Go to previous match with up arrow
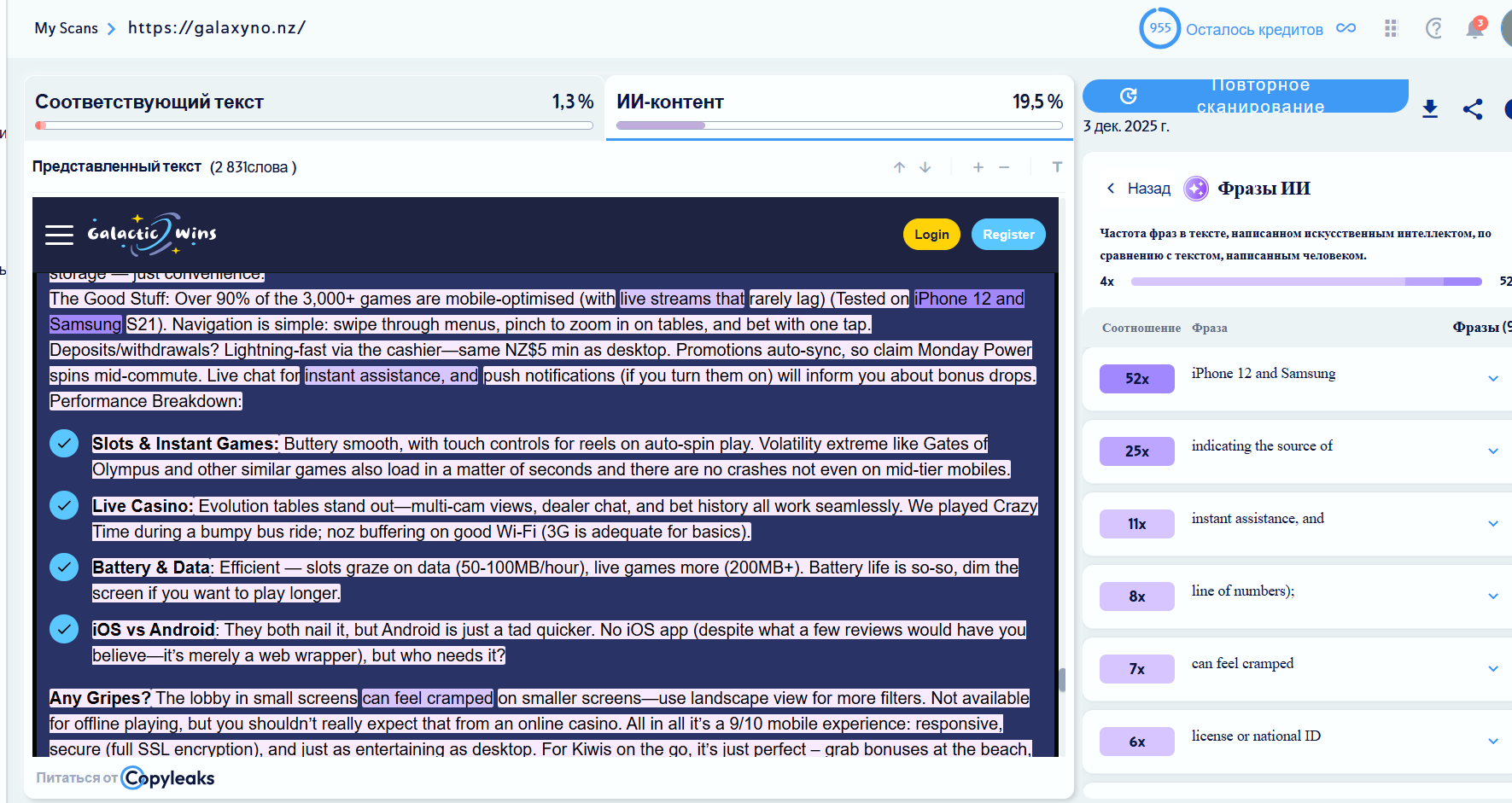 point(899,167)
